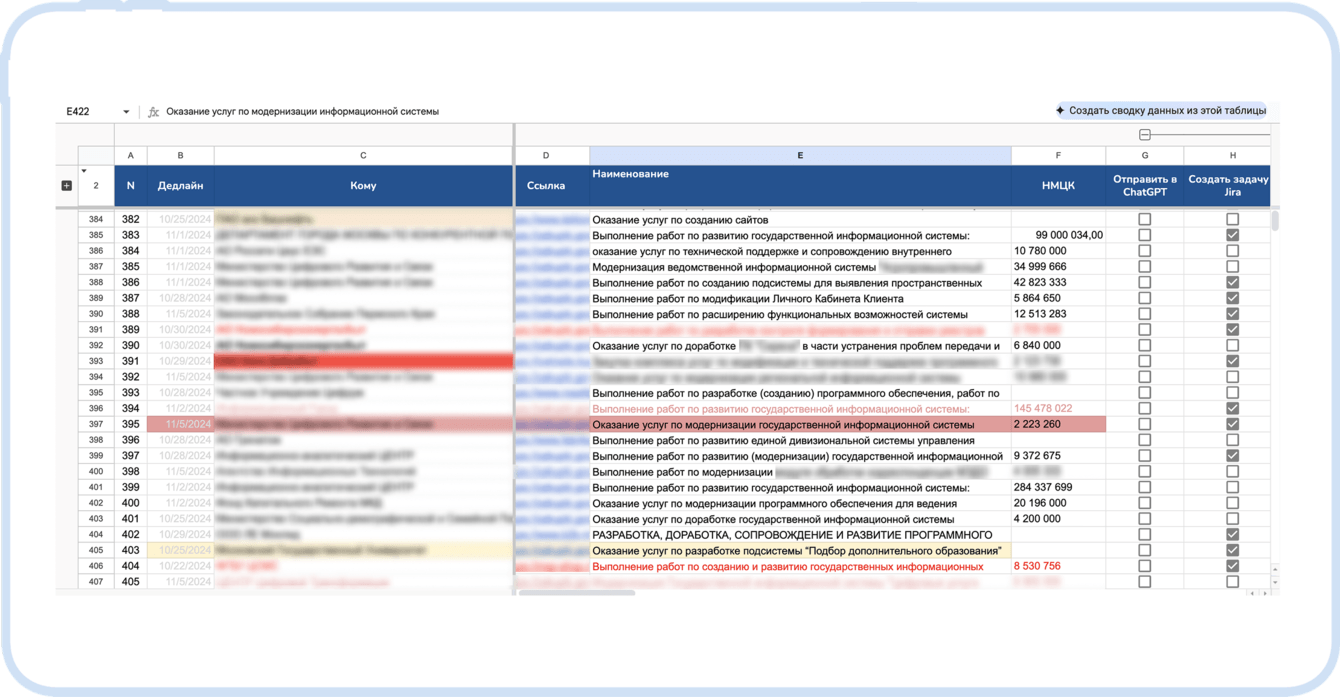Click the 'Дедлайн' header cell
The width and height of the screenshot is (1340, 697).
click(180, 186)
